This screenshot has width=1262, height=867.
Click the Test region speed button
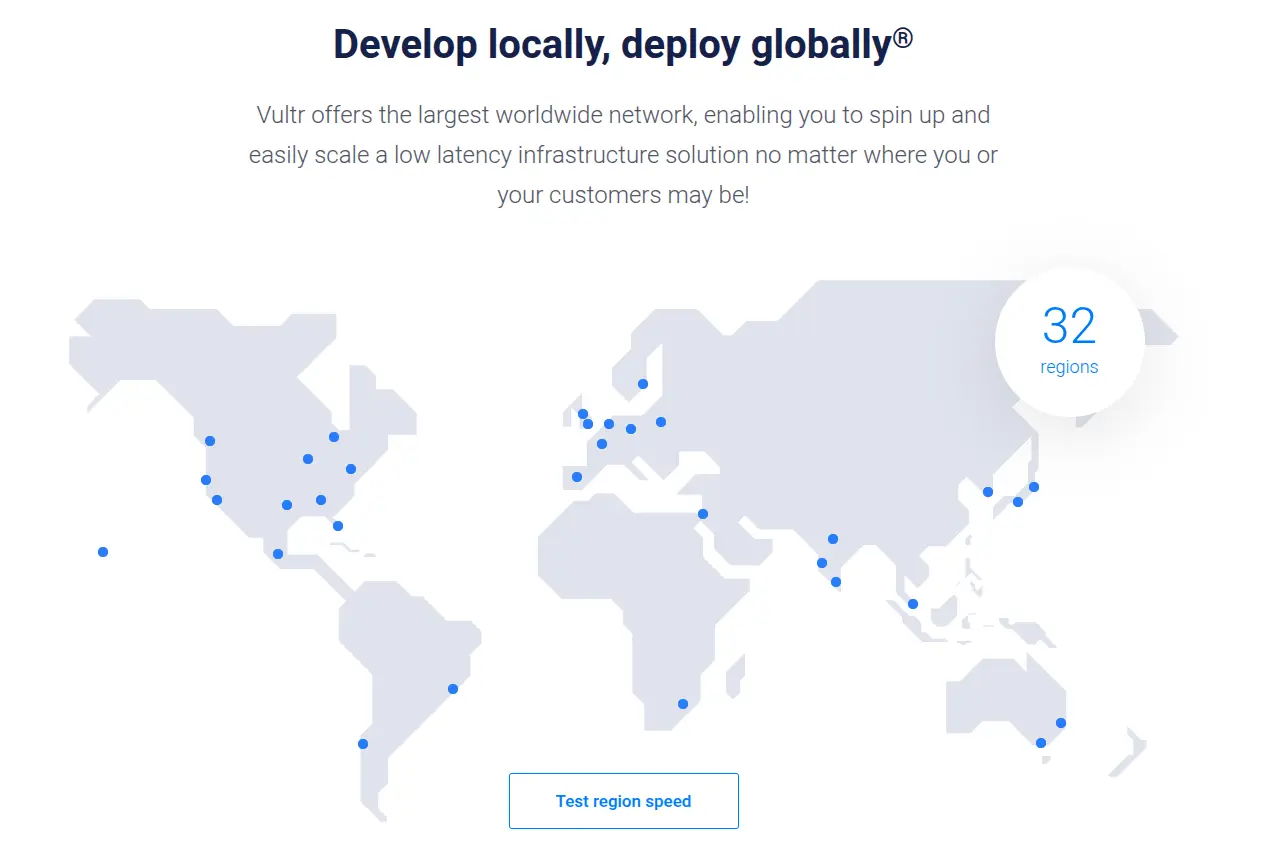pos(623,800)
